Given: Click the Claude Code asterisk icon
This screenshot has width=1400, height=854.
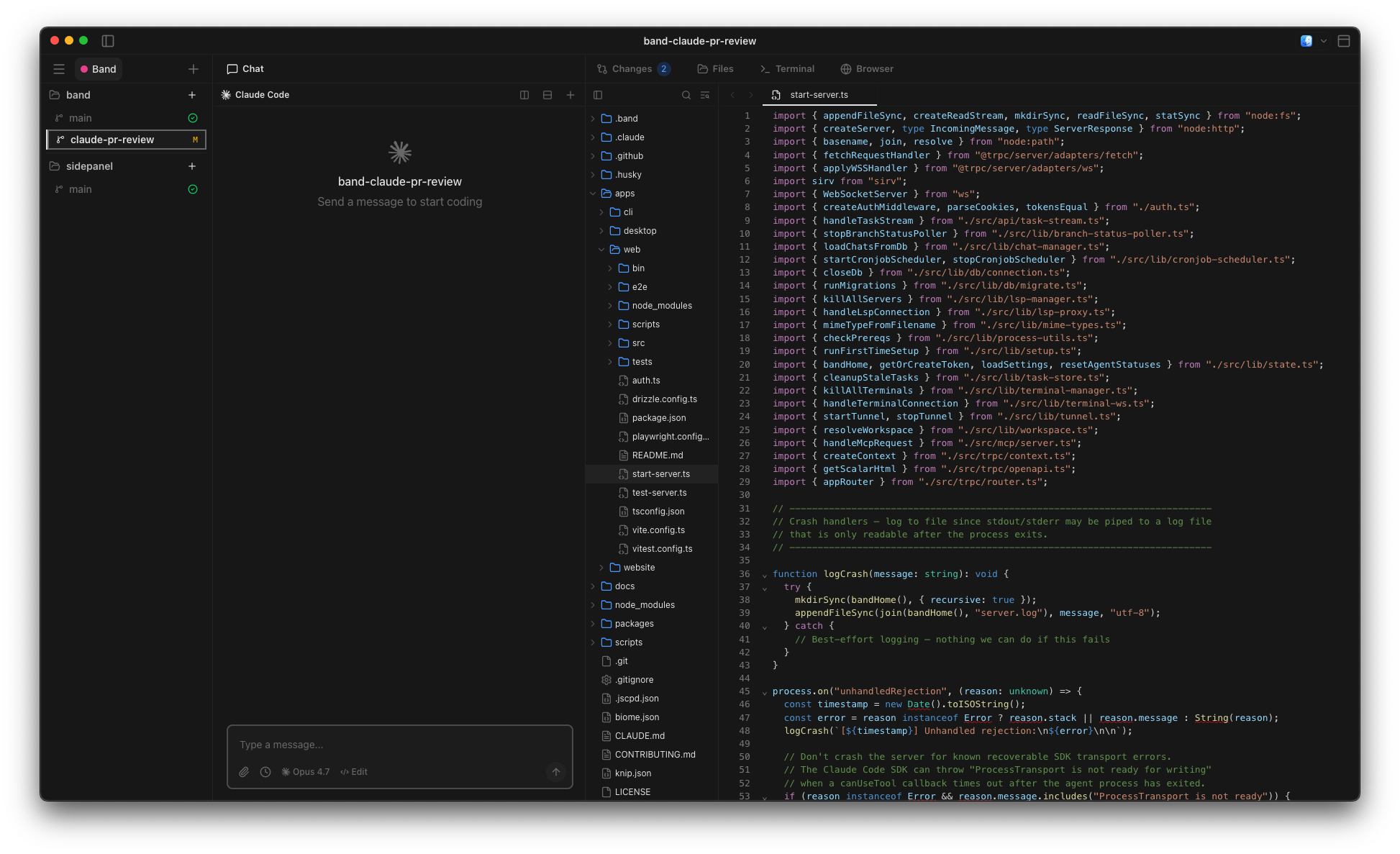Looking at the screenshot, I should point(226,95).
